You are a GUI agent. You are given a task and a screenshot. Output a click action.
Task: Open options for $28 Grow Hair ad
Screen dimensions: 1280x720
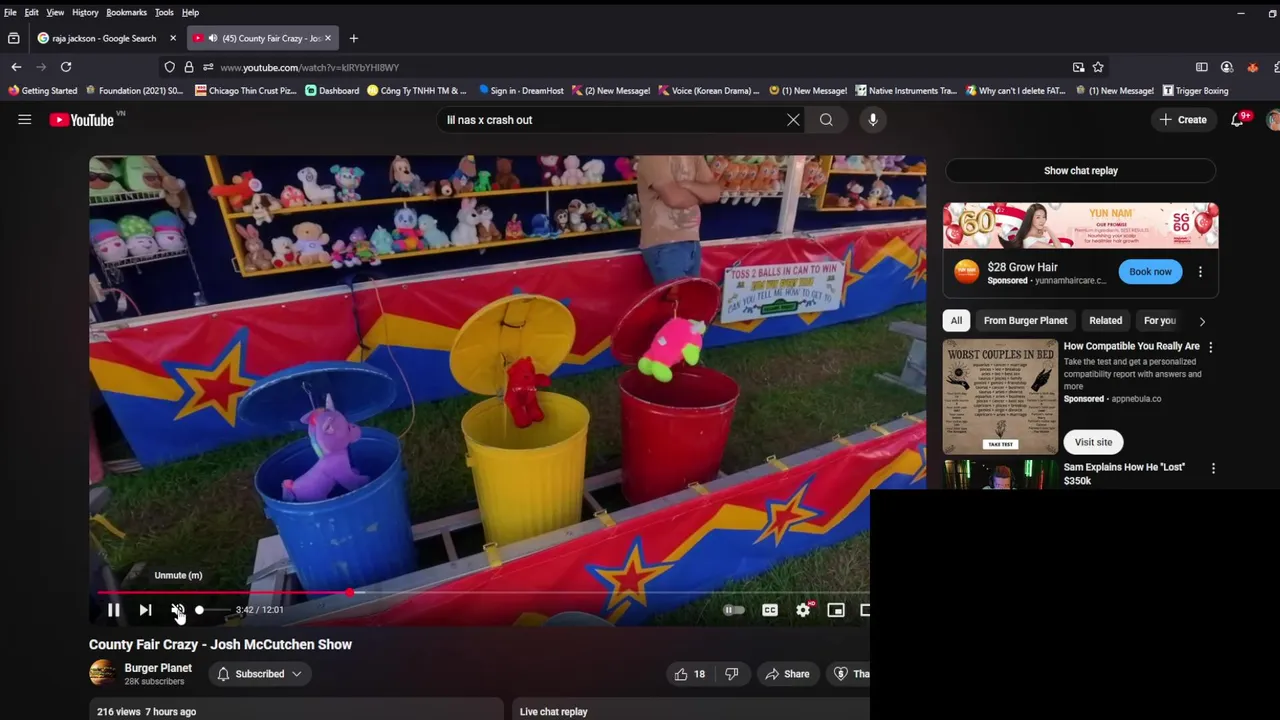click(x=1200, y=272)
